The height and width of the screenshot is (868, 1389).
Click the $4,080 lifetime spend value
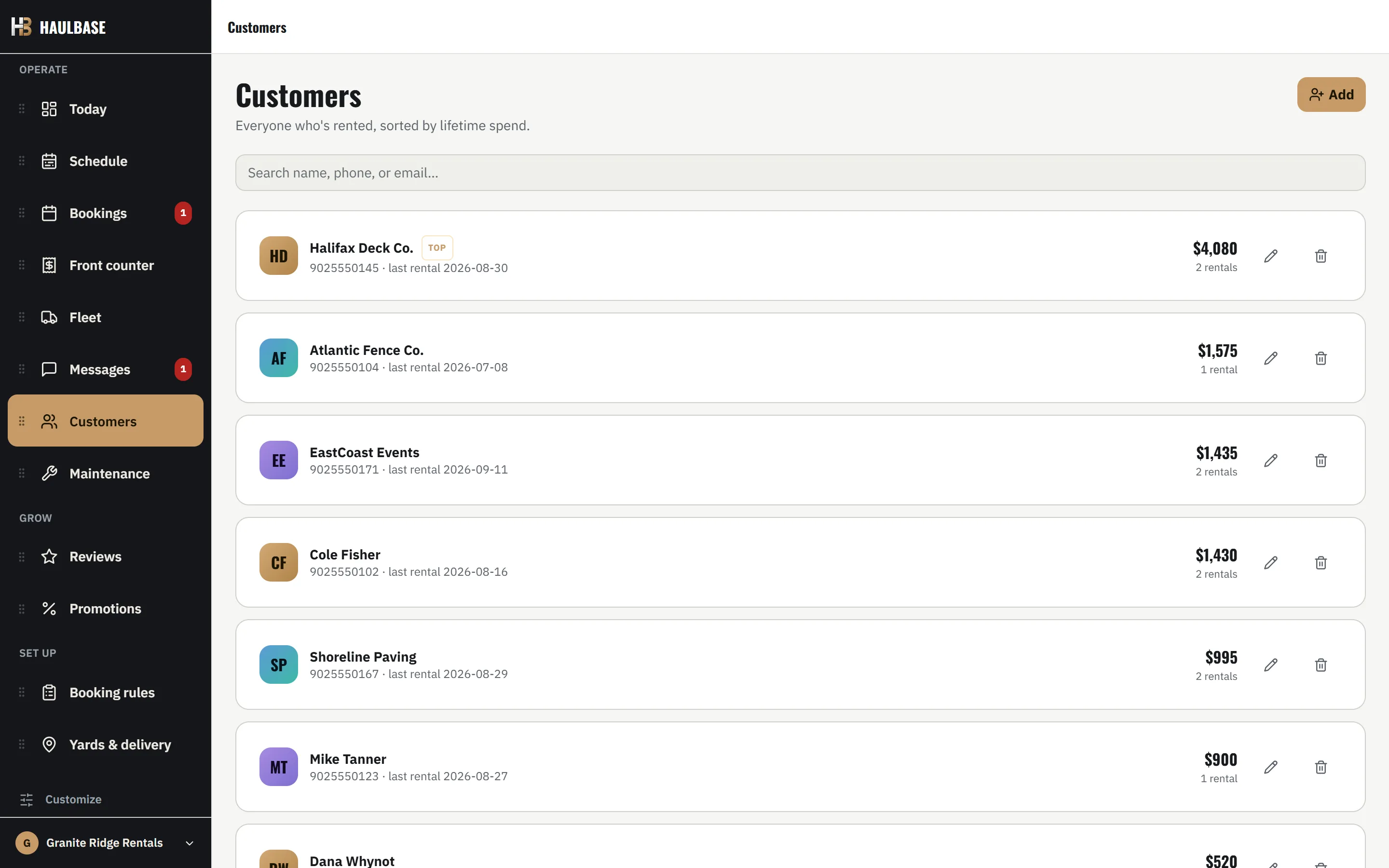1215,248
